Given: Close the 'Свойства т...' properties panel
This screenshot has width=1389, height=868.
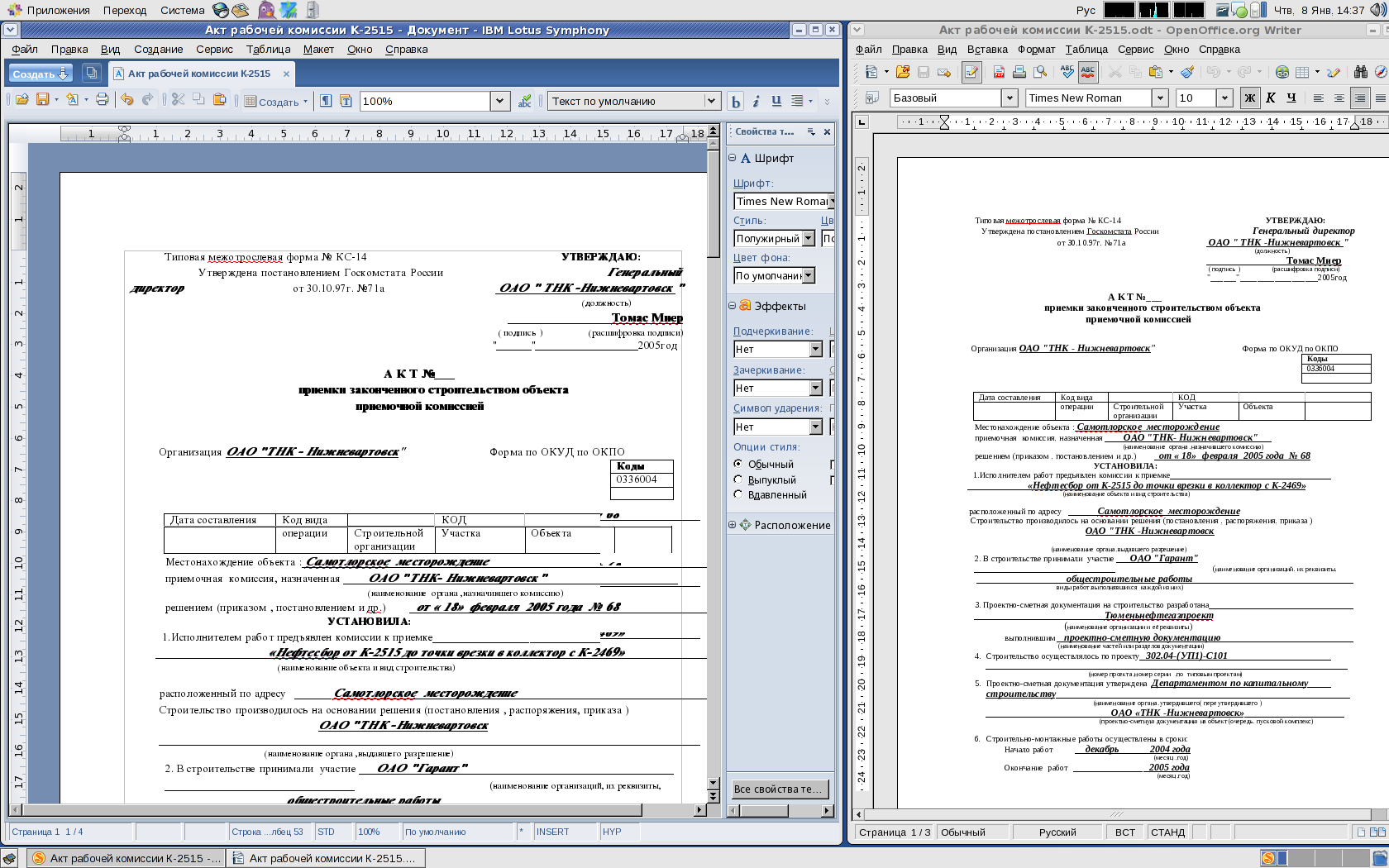Looking at the screenshot, I should [x=827, y=131].
